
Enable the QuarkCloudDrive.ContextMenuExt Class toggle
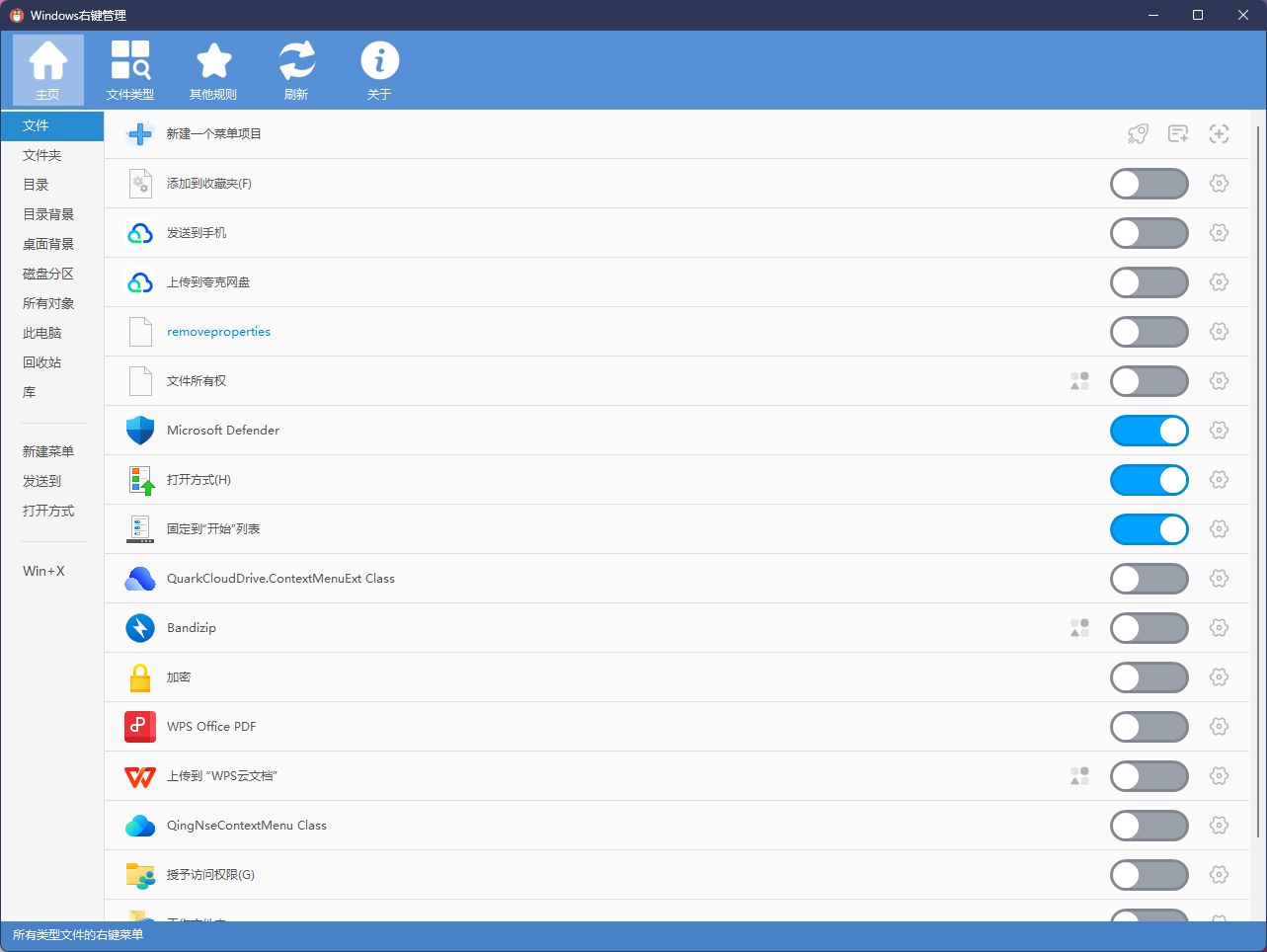1149,579
